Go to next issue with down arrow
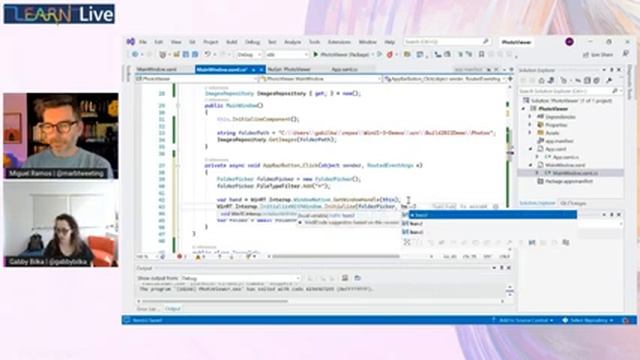 (x=231, y=256)
